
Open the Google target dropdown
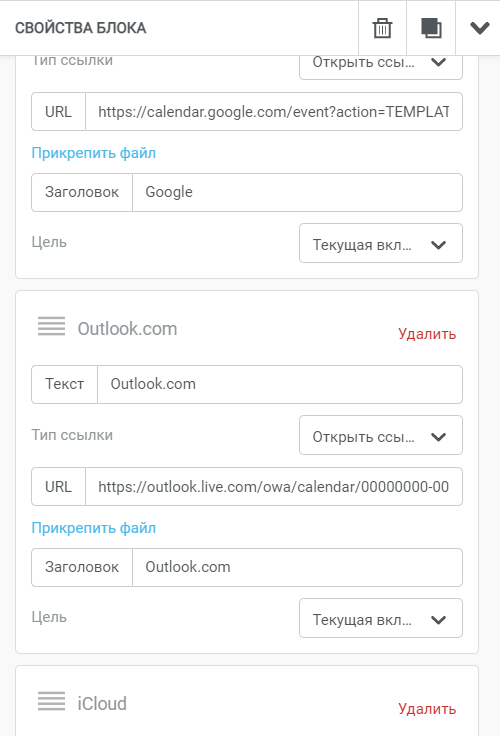pyautogui.click(x=381, y=243)
